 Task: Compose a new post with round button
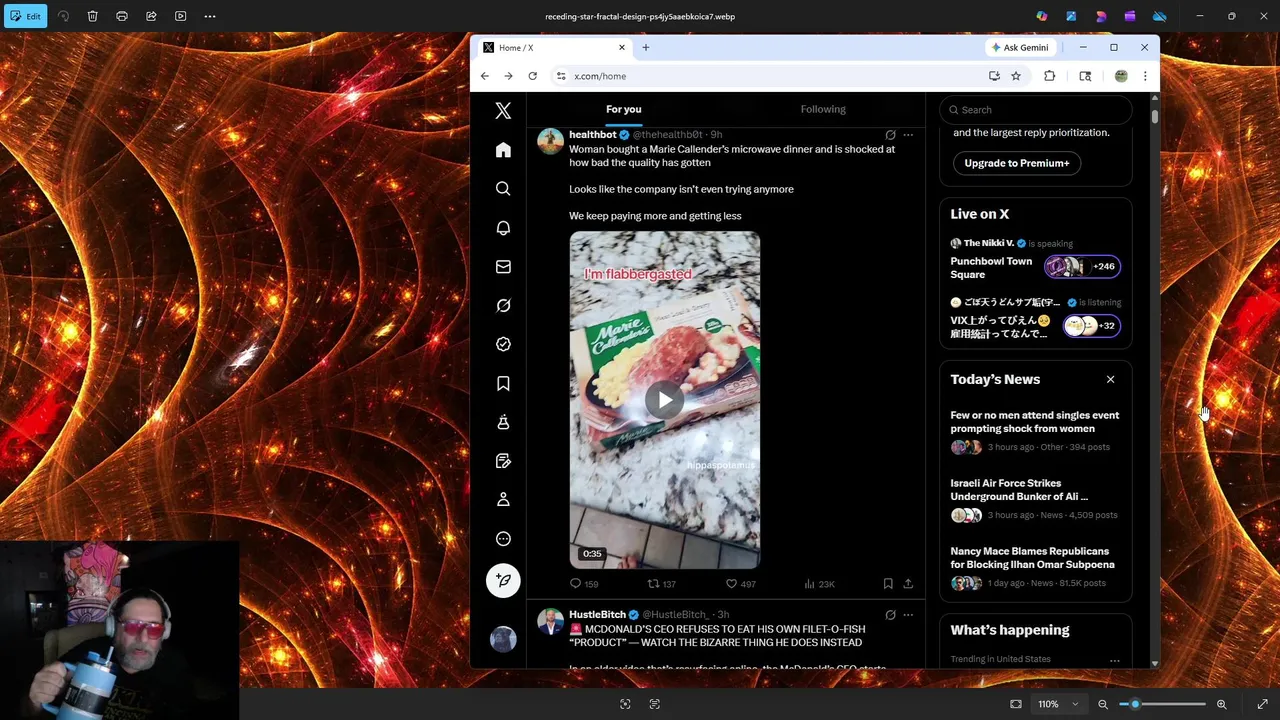[503, 580]
